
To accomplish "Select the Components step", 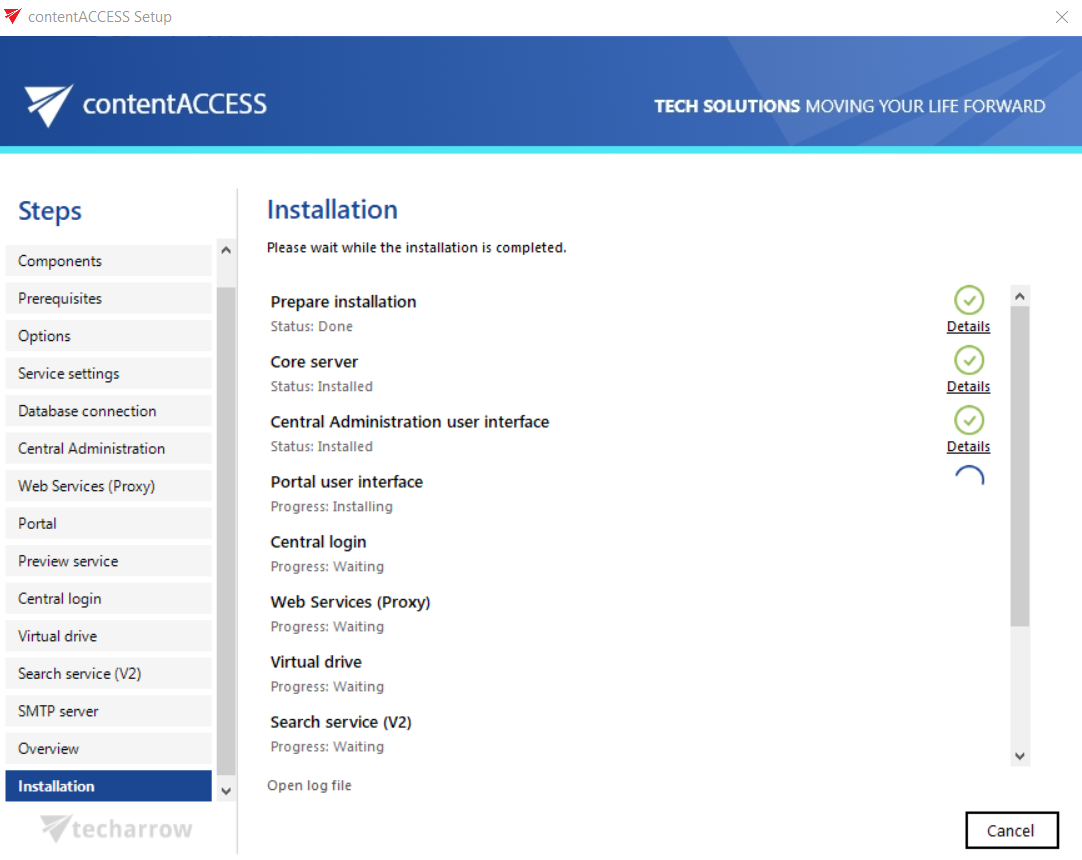I will point(108,261).
